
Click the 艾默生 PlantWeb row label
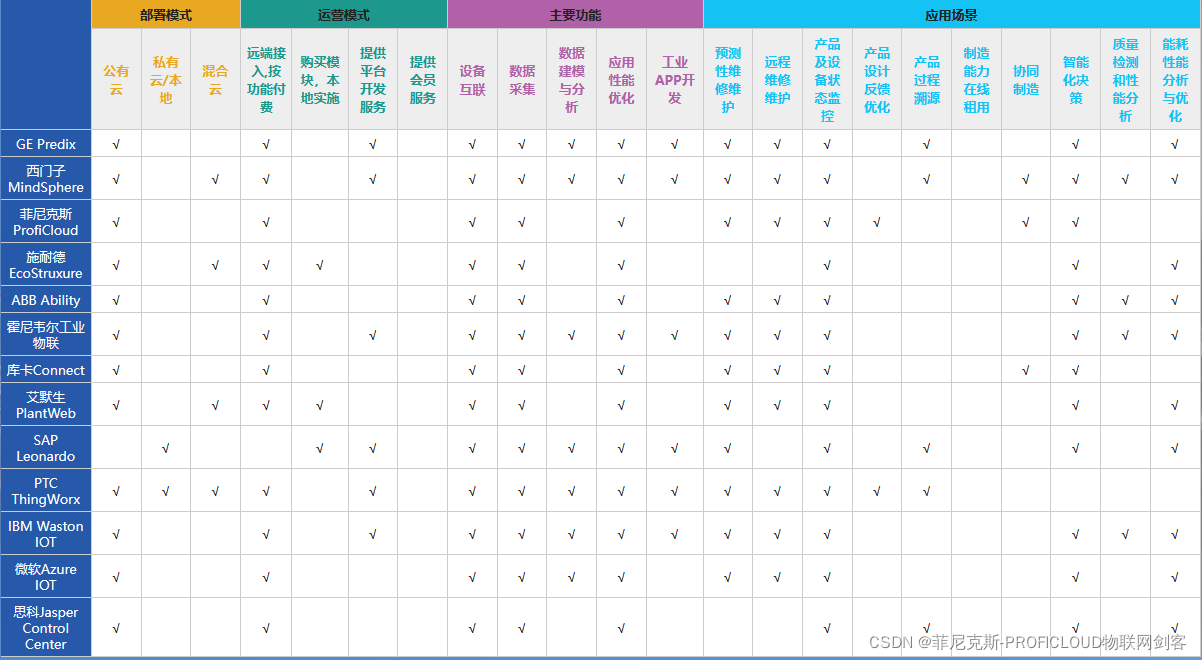click(x=46, y=405)
